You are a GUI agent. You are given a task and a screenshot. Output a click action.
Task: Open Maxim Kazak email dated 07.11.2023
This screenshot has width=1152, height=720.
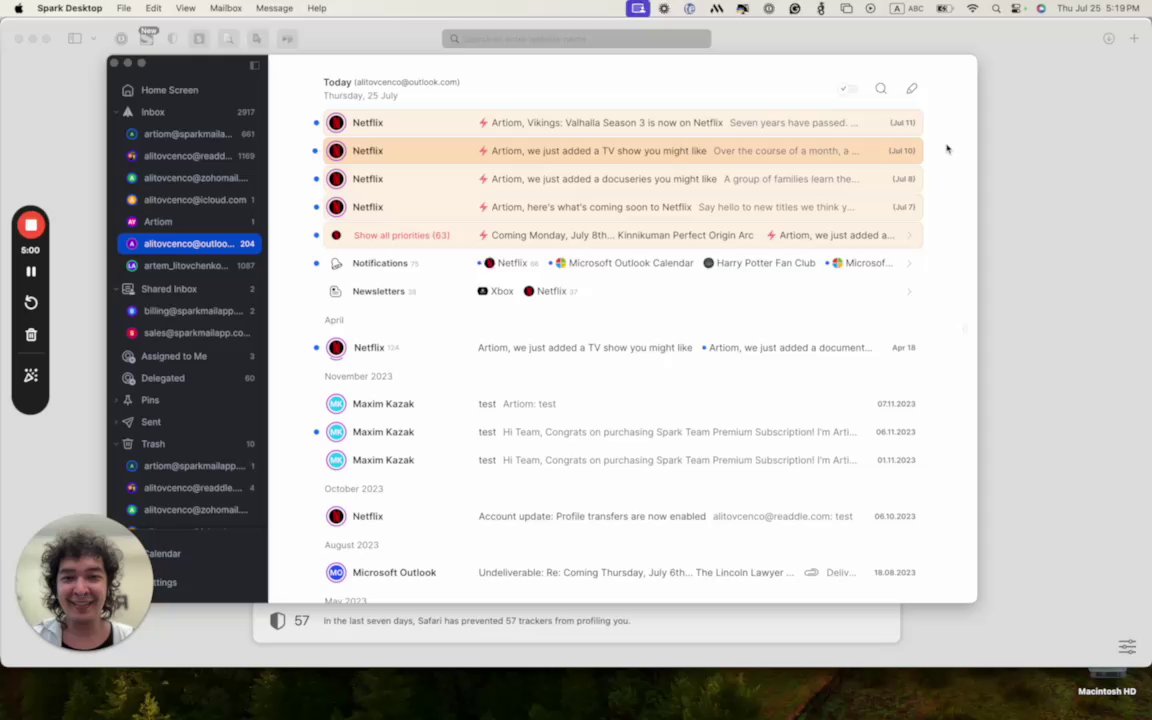(x=623, y=404)
